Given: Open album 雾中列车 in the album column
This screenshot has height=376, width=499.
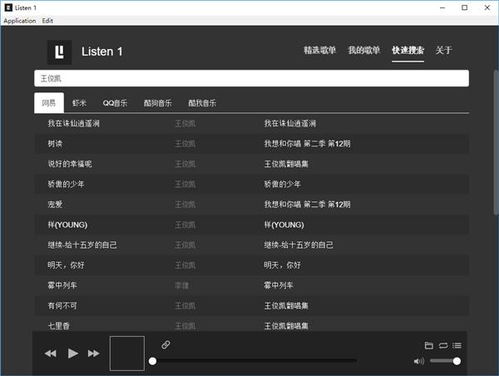Looking at the screenshot, I should pos(279,285).
